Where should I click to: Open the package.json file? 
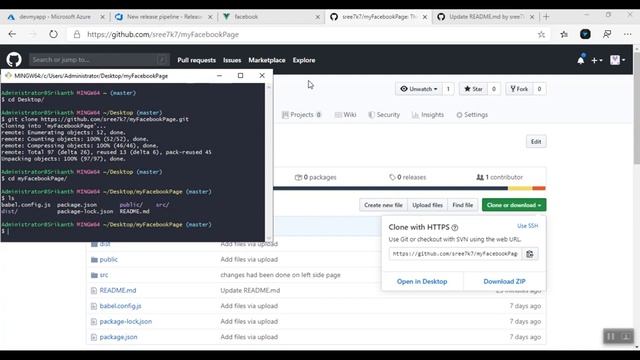[x=118, y=337]
